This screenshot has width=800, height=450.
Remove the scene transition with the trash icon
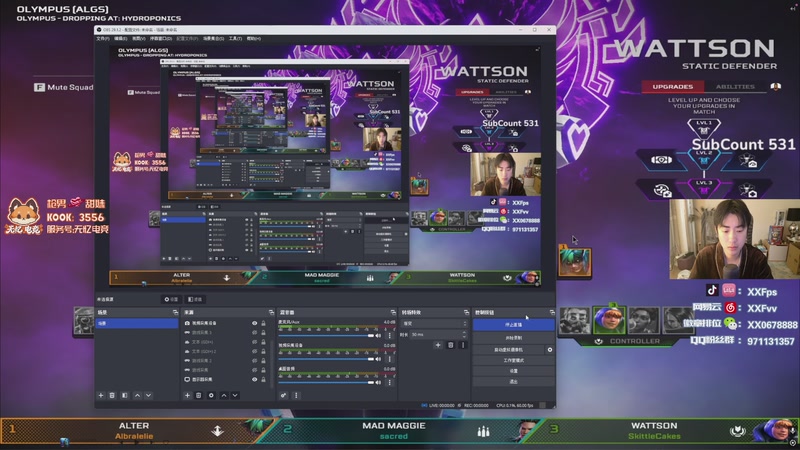click(451, 345)
